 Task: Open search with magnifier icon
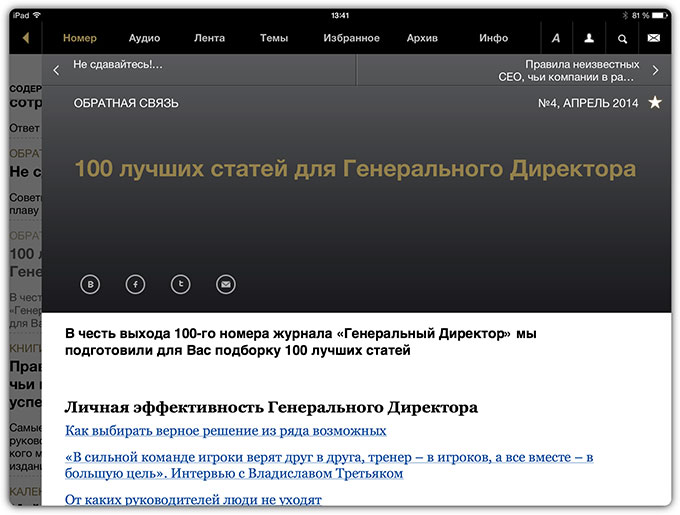click(x=622, y=39)
